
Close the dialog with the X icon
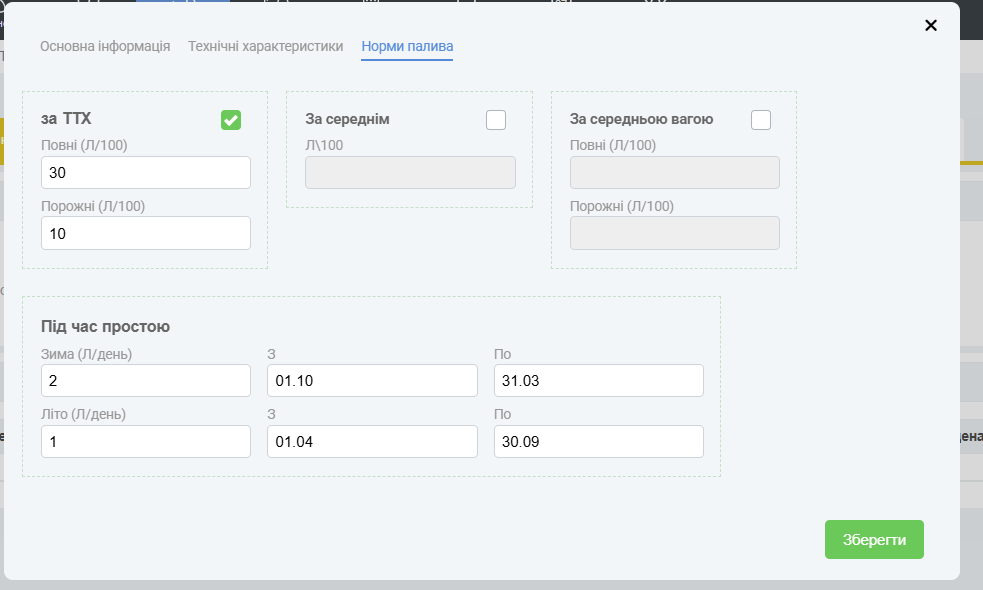click(x=931, y=25)
